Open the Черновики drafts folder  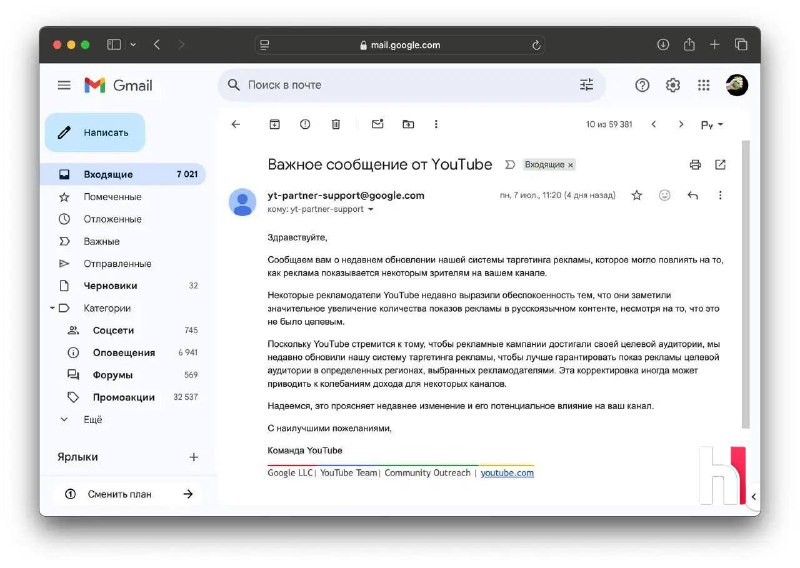tap(123, 286)
